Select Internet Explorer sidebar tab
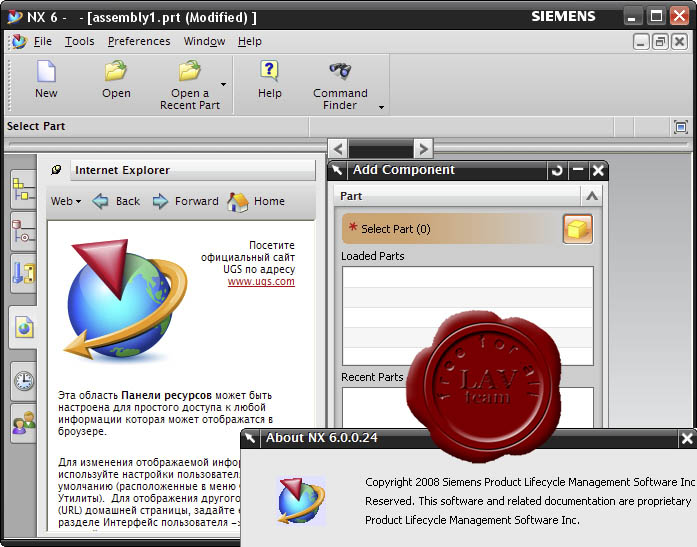The width and height of the screenshot is (697, 547). coord(24,327)
